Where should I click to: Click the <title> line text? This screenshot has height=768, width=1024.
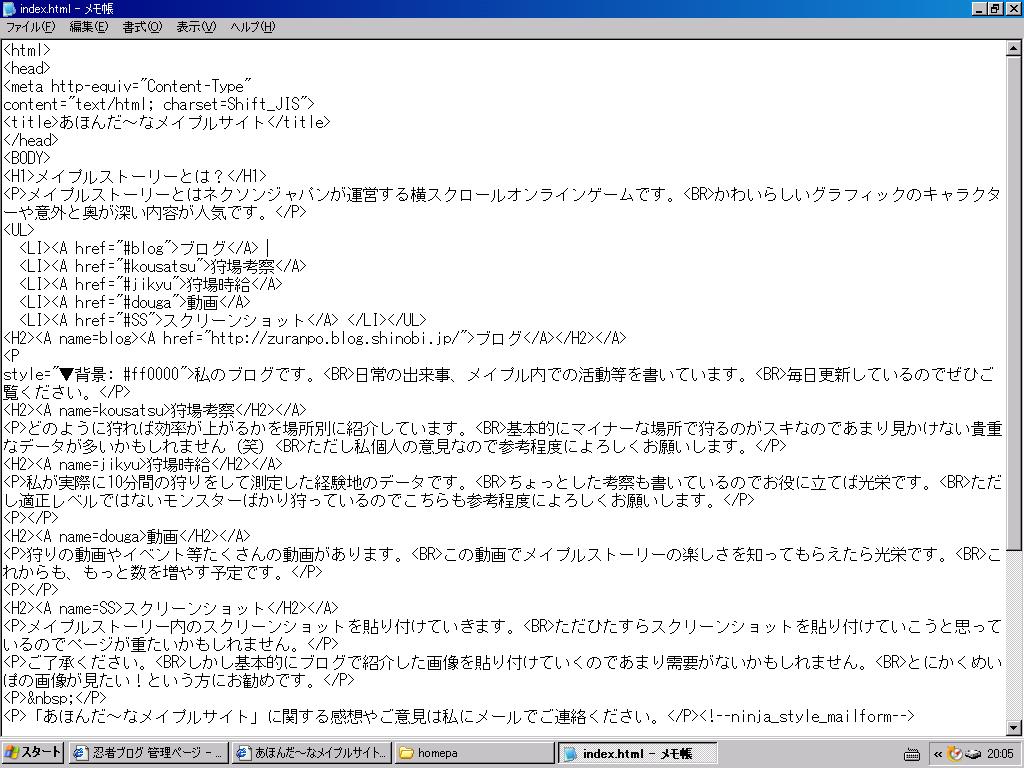pyautogui.click(x=167, y=122)
